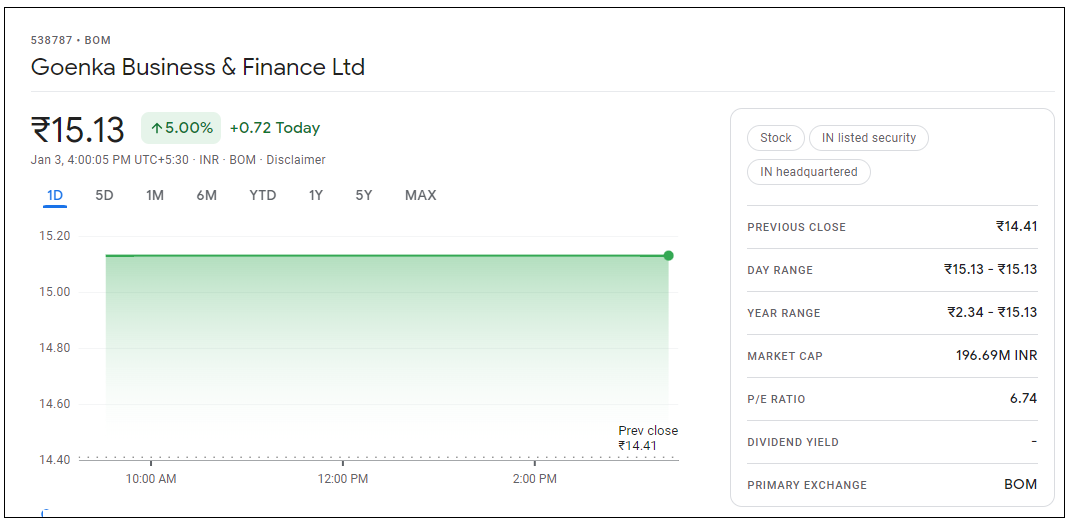
Task: Click the Dividend Yield row
Action: 891,442
